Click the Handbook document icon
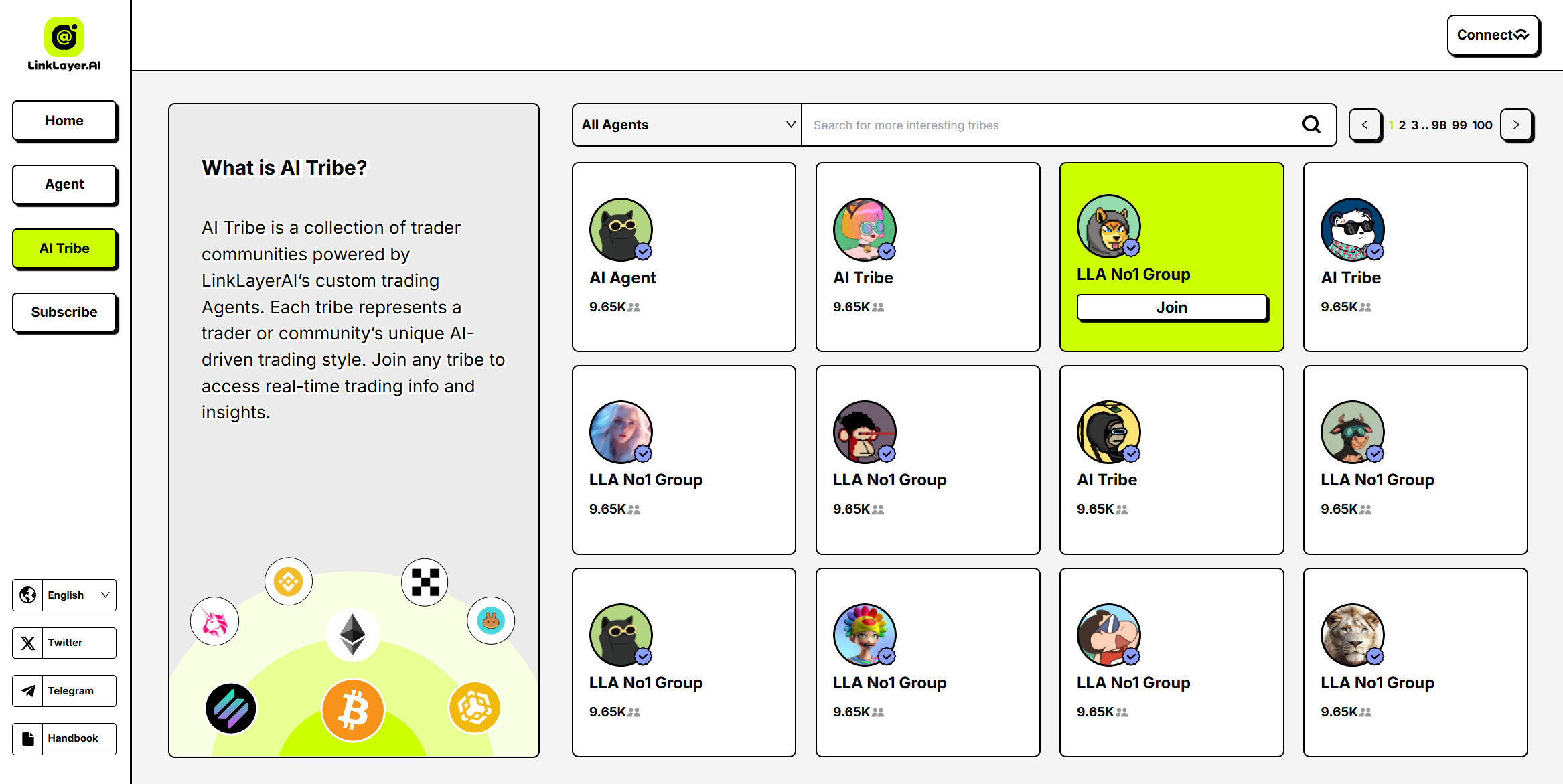The image size is (1563, 784). pyautogui.click(x=27, y=738)
